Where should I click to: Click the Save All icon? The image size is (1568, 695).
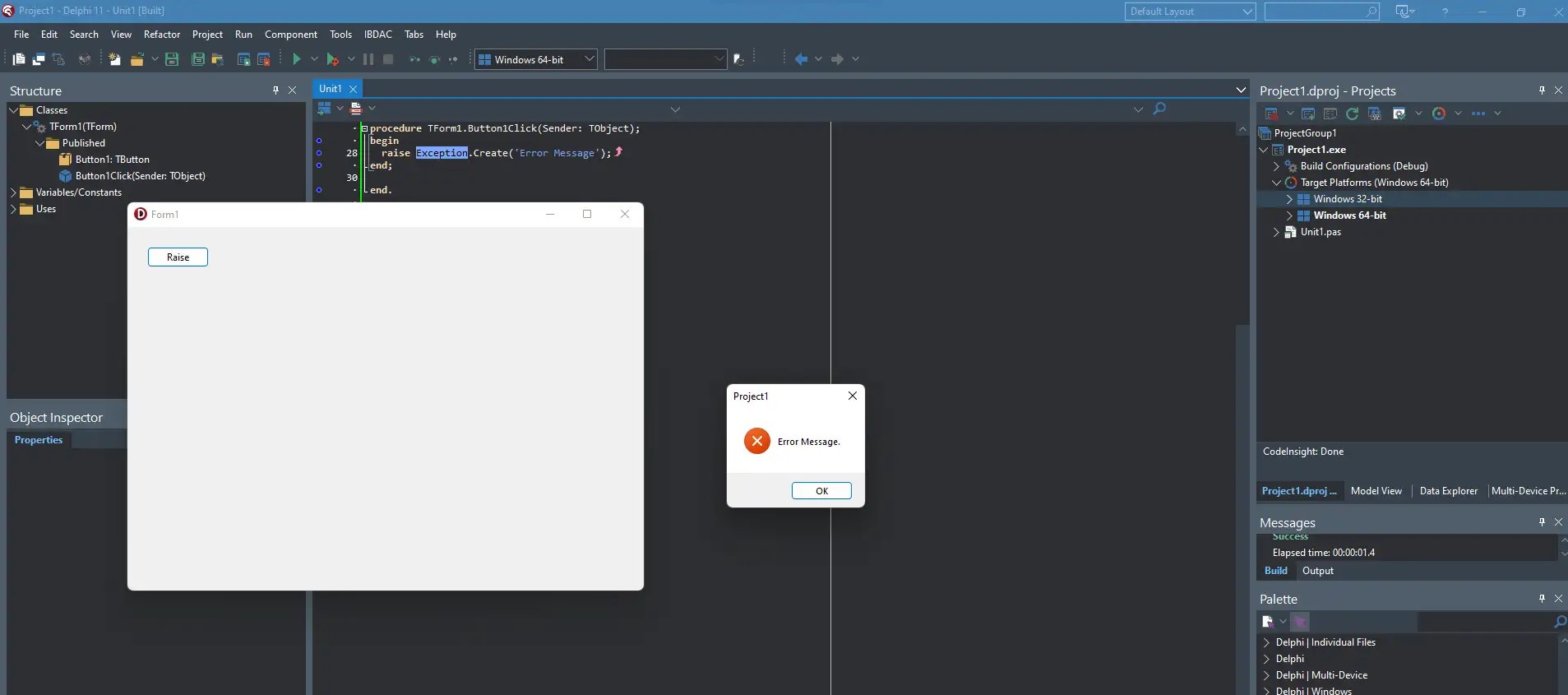(198, 58)
